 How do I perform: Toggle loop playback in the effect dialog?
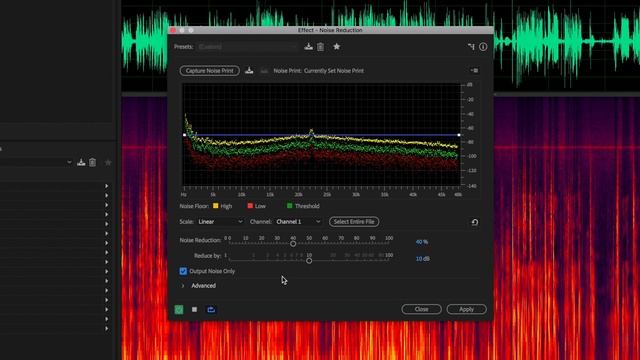pos(211,309)
